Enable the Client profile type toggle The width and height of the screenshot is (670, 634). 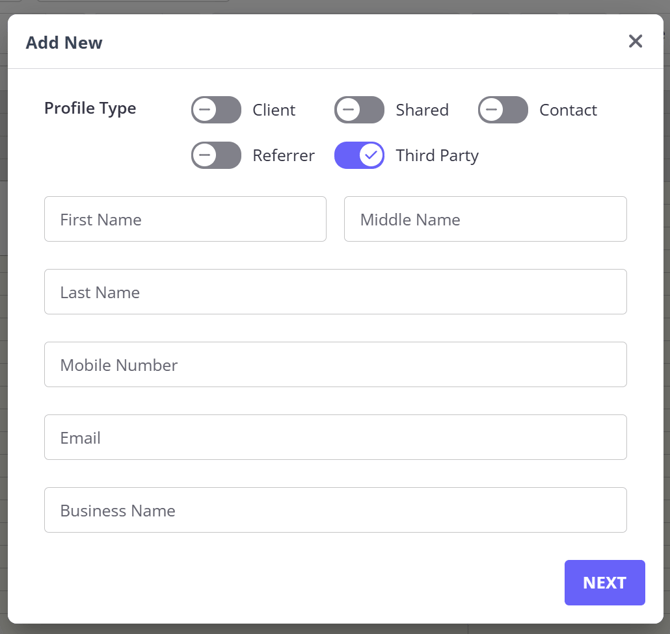(x=216, y=110)
